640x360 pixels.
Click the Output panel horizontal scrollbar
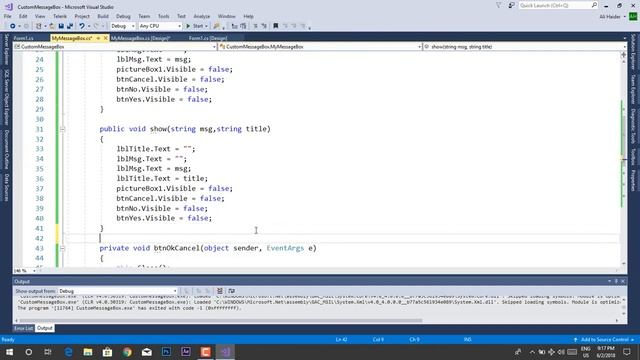(x=220, y=320)
